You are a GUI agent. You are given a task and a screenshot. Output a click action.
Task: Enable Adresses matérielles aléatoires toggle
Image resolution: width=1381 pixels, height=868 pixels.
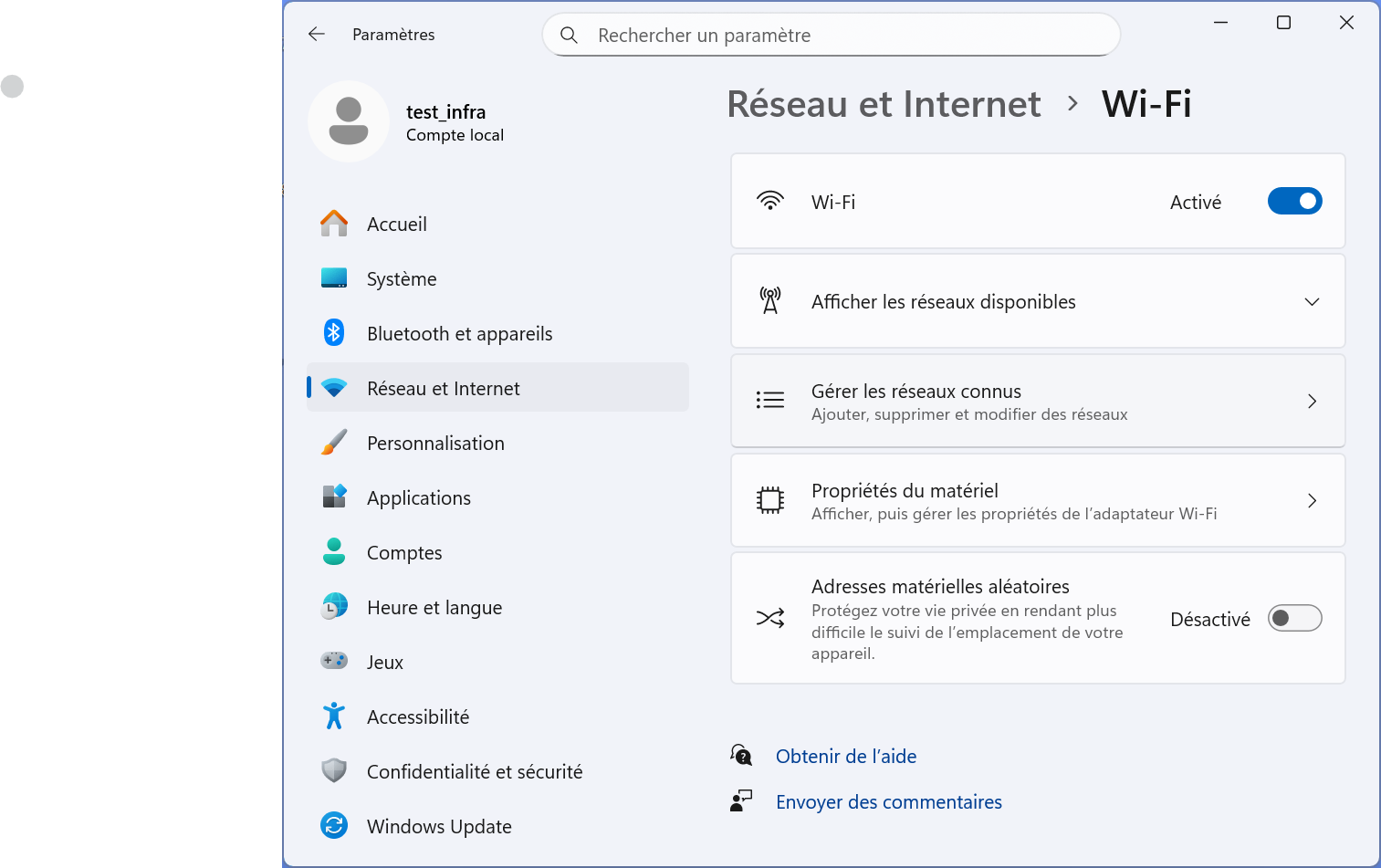point(1294,619)
